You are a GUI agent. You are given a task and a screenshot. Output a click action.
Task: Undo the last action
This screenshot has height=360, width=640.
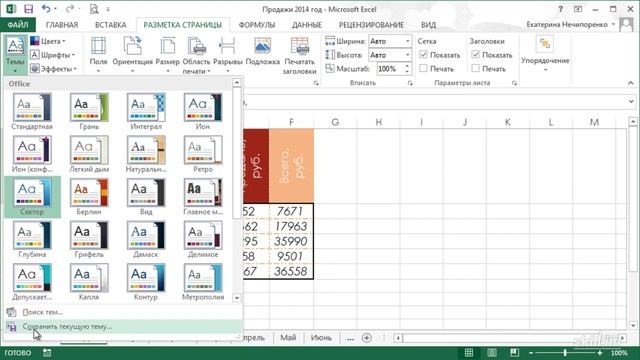tap(46, 9)
